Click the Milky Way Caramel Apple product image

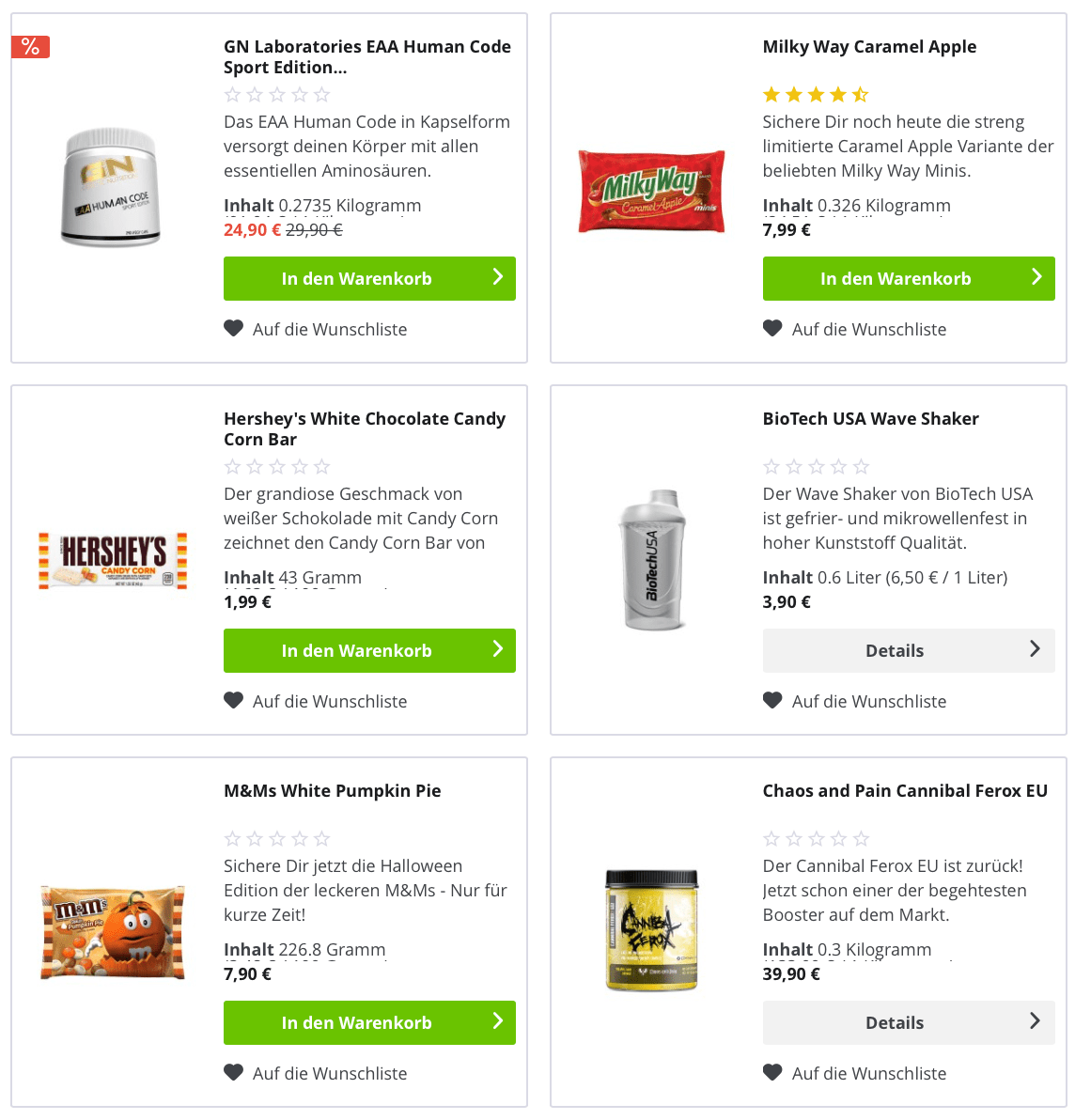651,191
